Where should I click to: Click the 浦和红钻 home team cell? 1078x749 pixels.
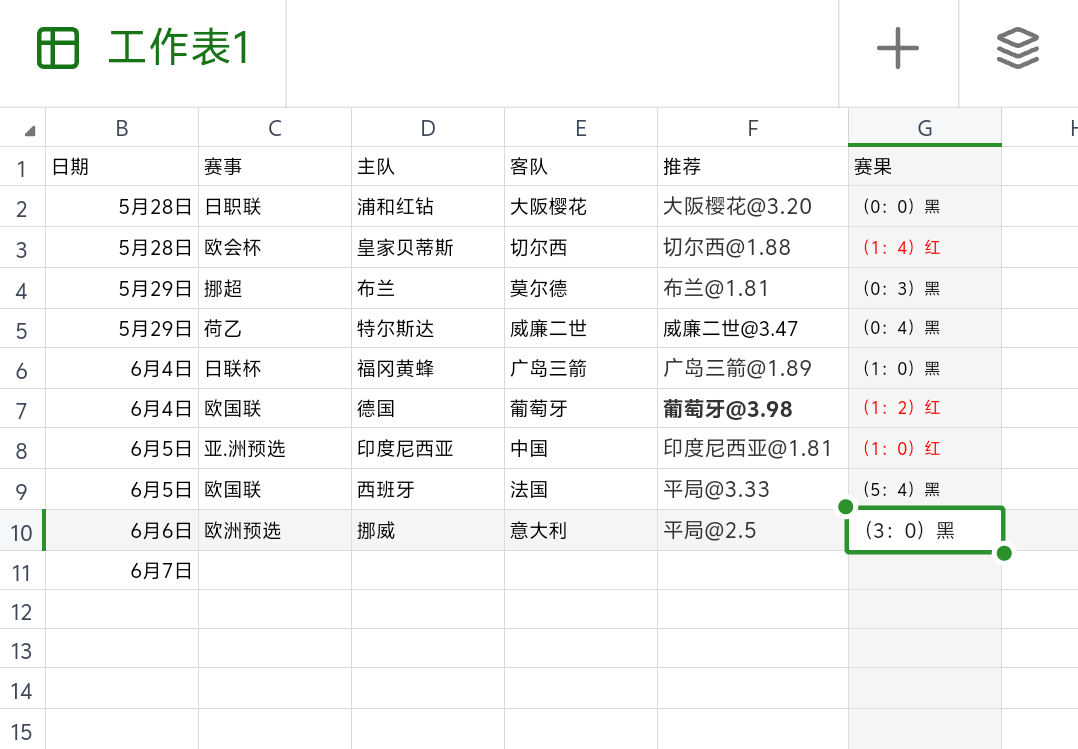click(428, 207)
